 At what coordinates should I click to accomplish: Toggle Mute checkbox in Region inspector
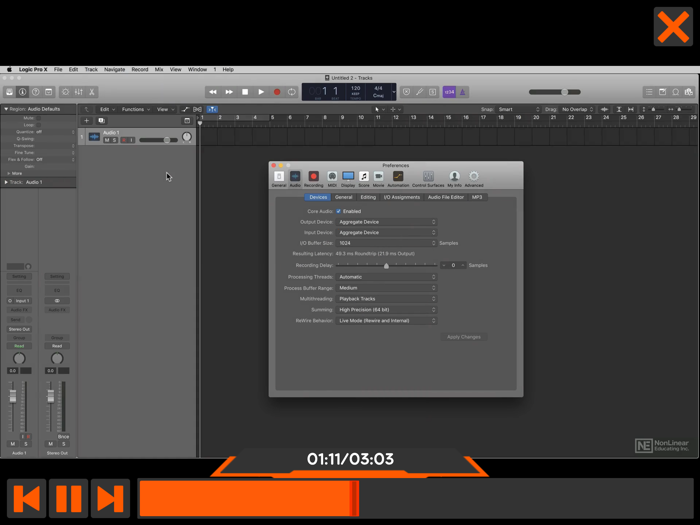[x=38, y=118]
